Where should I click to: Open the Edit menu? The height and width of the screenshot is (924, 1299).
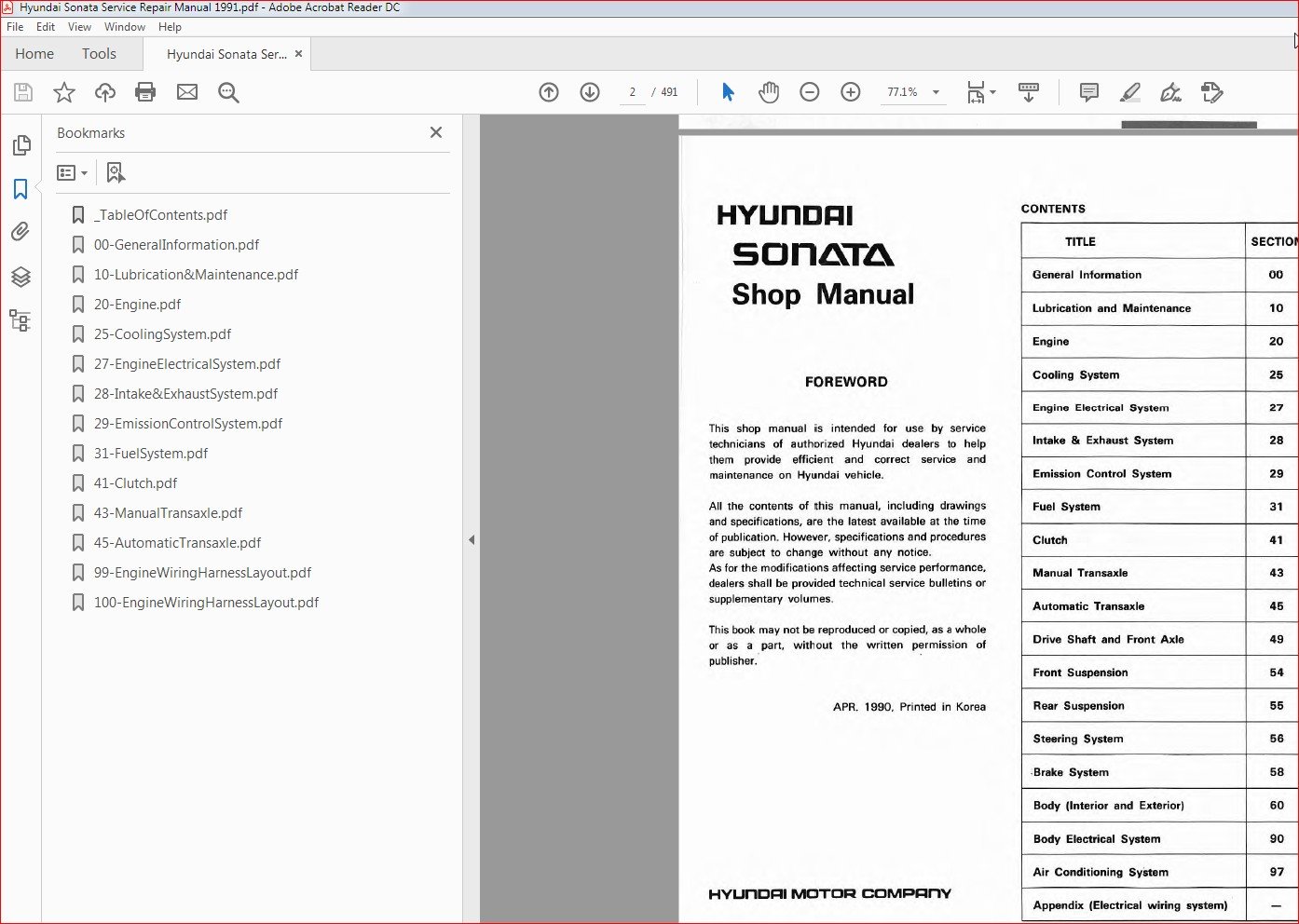tap(46, 27)
